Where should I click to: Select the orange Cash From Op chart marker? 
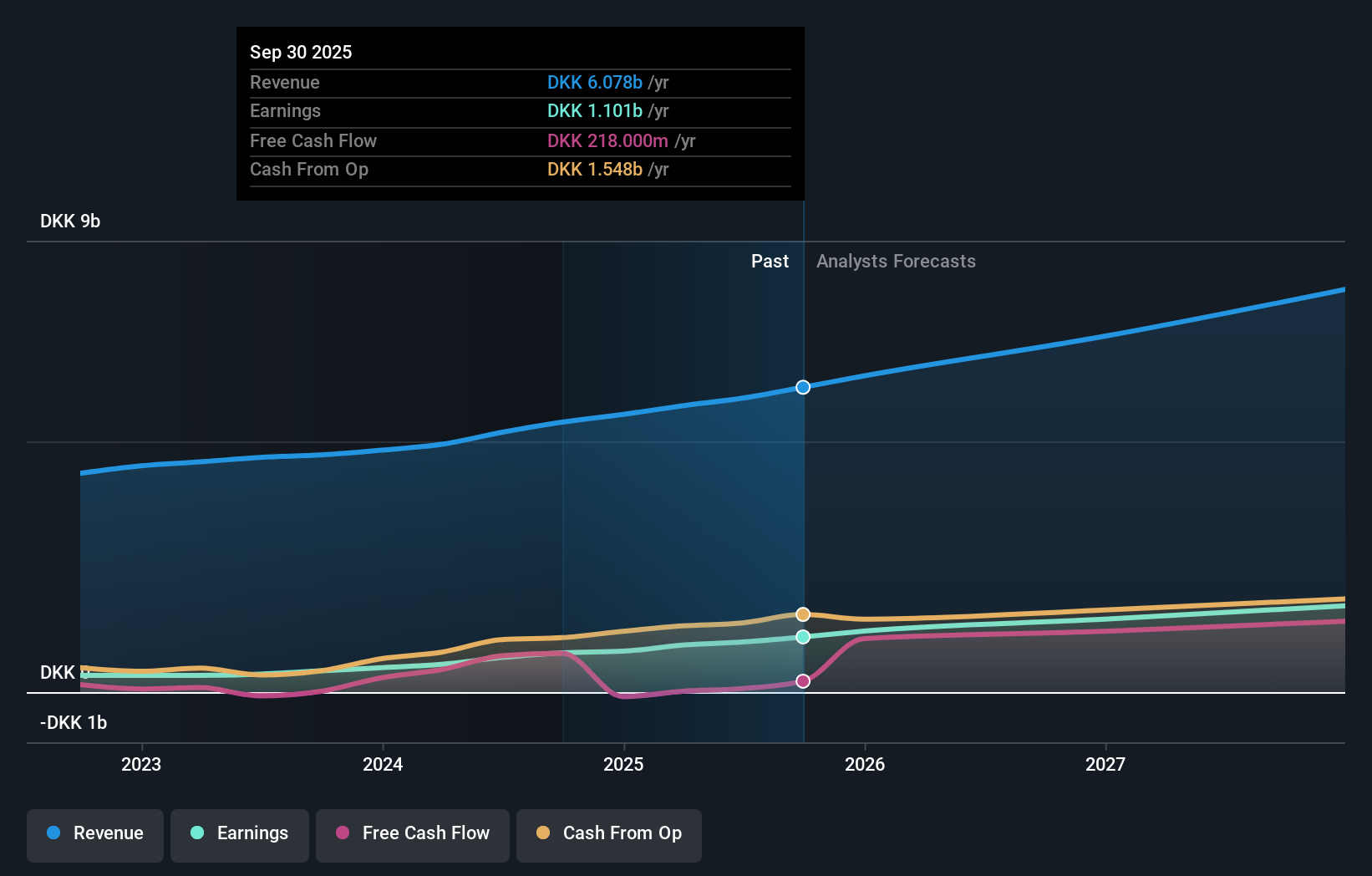[803, 614]
